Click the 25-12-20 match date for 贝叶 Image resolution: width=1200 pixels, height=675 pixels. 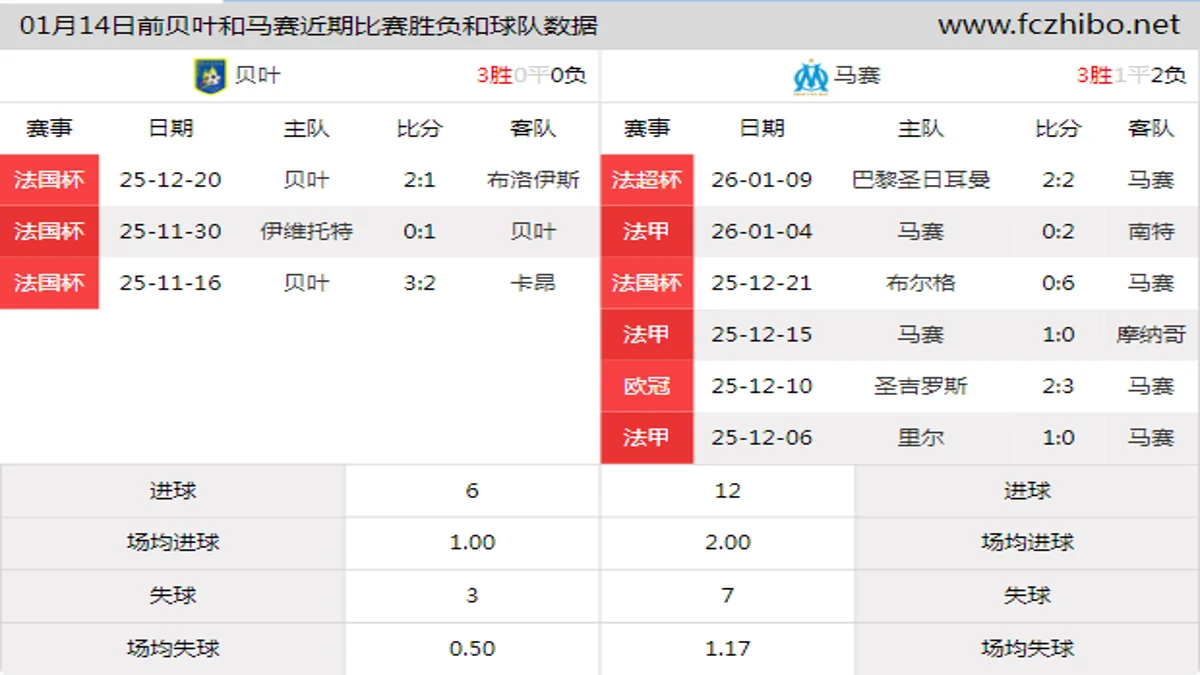point(170,180)
